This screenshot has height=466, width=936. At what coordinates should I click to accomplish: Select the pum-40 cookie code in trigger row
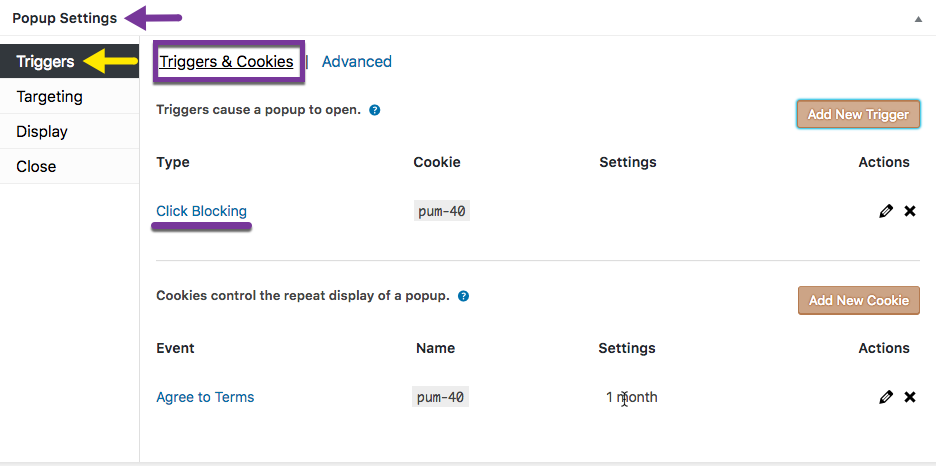point(442,211)
